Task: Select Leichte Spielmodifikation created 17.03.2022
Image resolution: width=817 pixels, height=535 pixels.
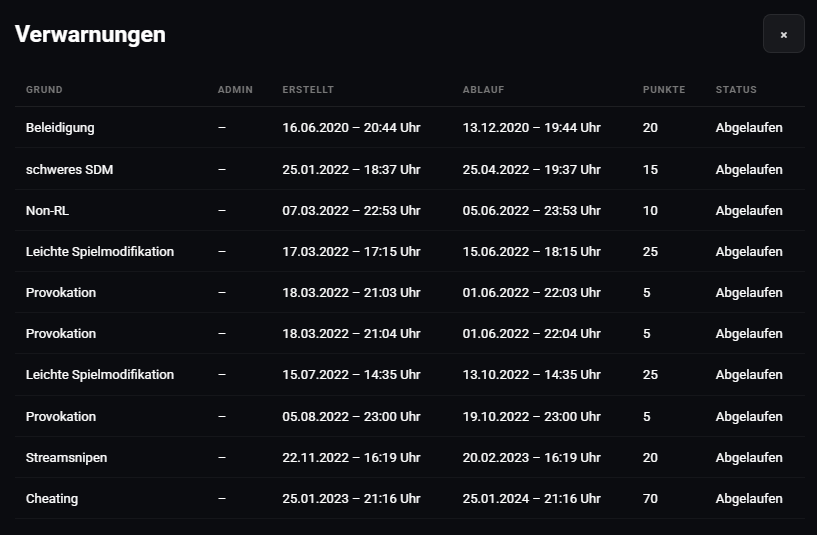Action: [x=100, y=252]
